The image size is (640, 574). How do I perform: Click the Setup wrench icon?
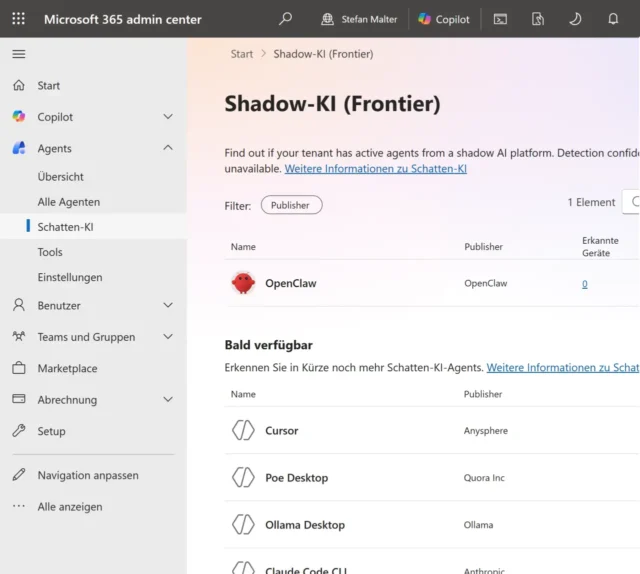click(x=19, y=431)
